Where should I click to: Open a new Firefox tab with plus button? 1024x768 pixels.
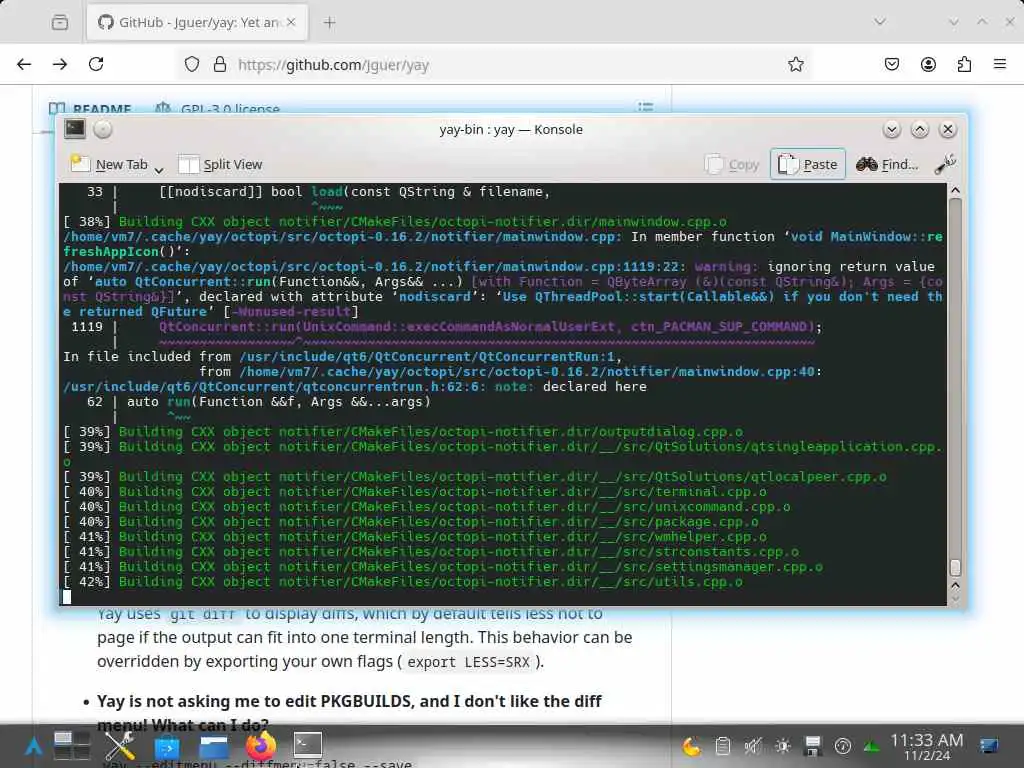(x=330, y=23)
